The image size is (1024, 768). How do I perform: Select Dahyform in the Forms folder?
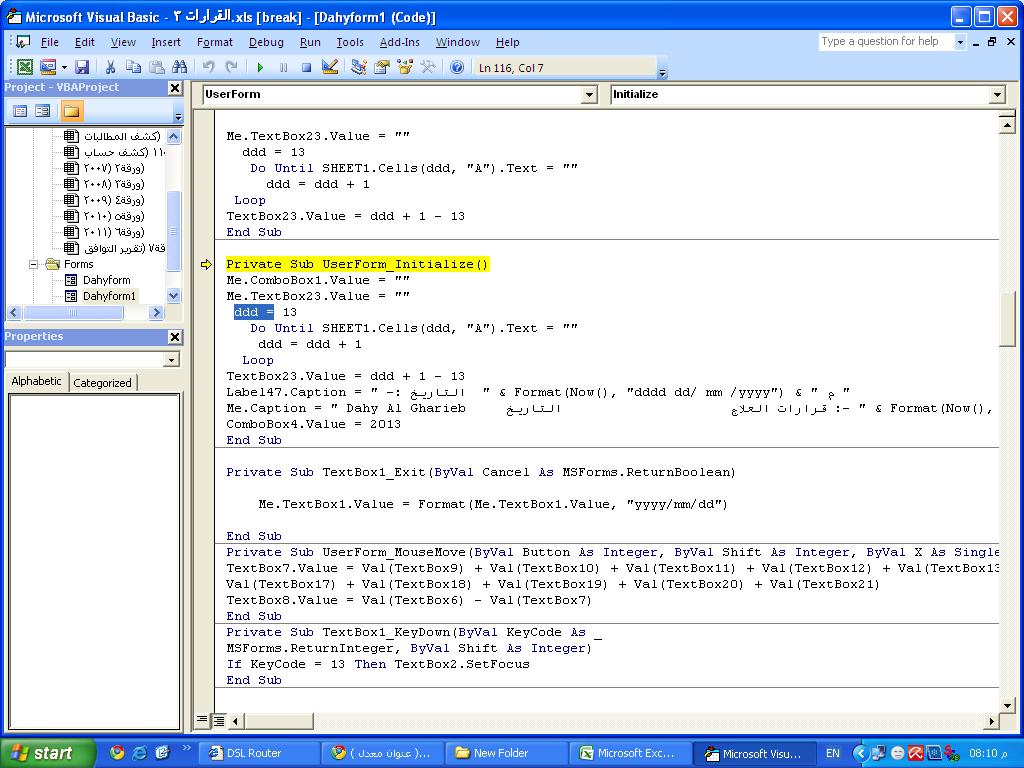point(106,280)
